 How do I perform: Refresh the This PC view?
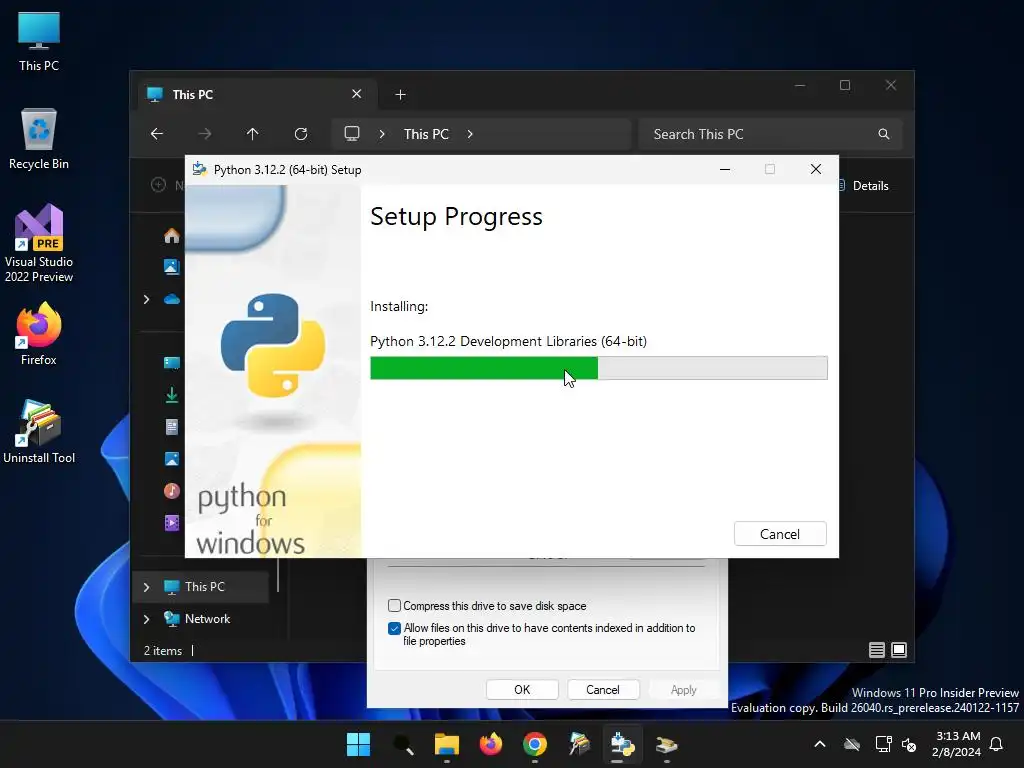click(x=301, y=134)
